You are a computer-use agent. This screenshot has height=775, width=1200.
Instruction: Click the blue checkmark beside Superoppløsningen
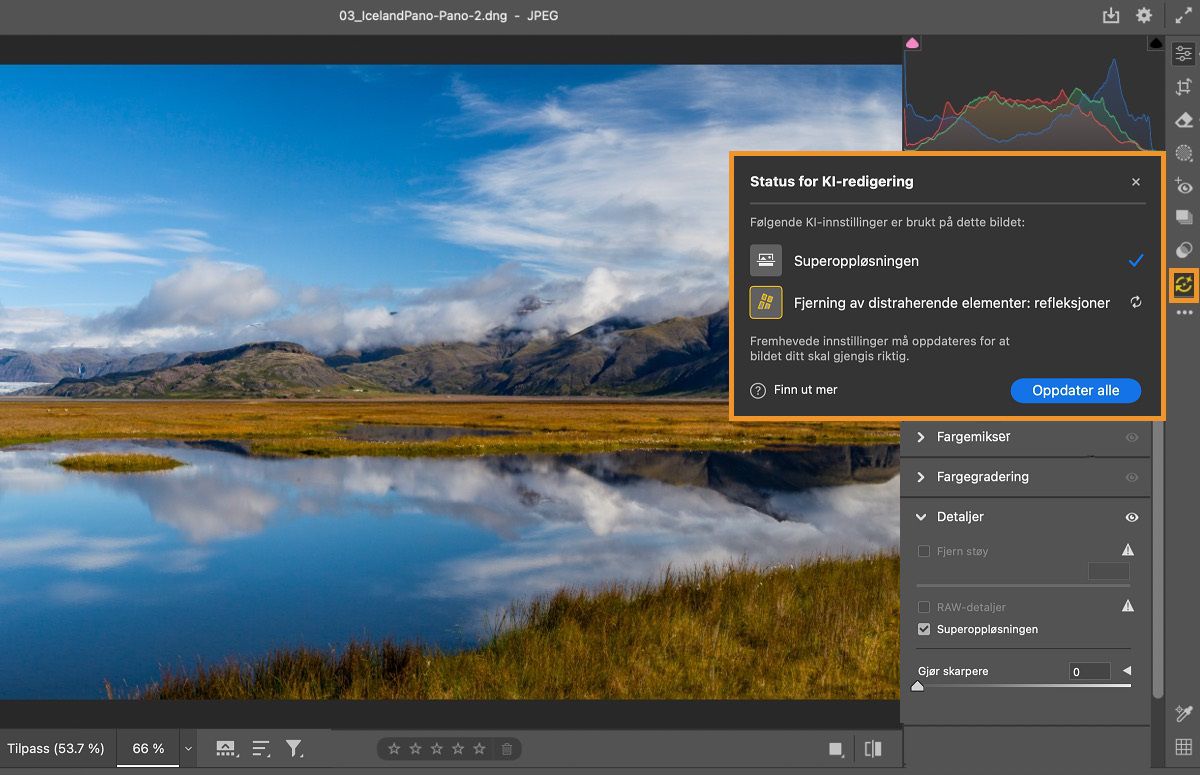(x=1136, y=260)
